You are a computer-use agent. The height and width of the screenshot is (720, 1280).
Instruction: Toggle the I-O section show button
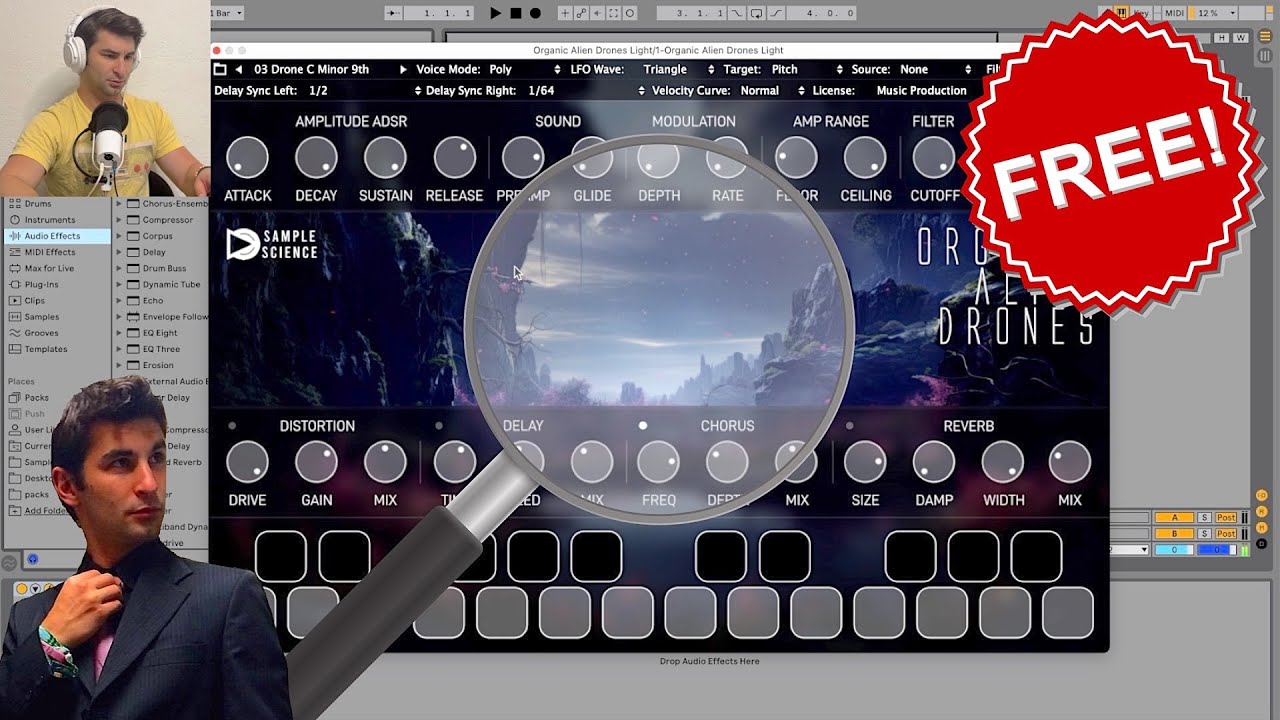pos(1262,496)
